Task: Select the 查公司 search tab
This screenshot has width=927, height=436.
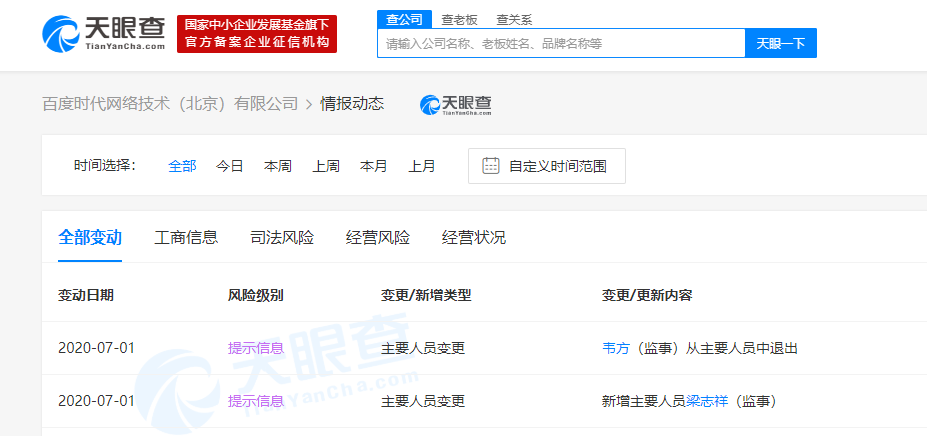Action: click(x=403, y=19)
